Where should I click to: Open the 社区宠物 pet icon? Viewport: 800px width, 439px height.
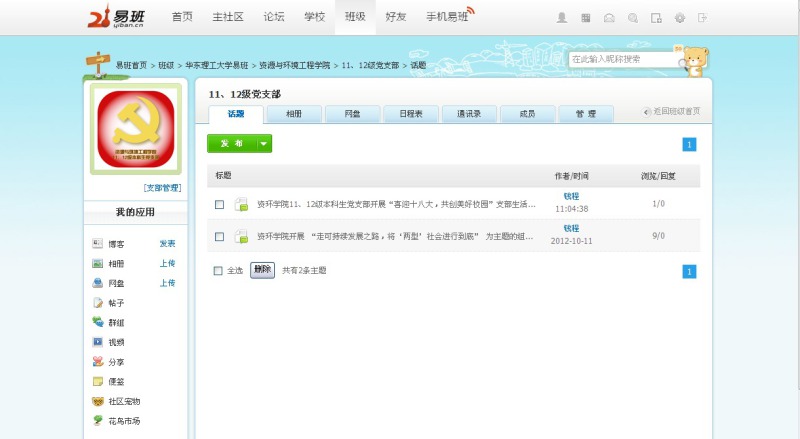[97, 401]
